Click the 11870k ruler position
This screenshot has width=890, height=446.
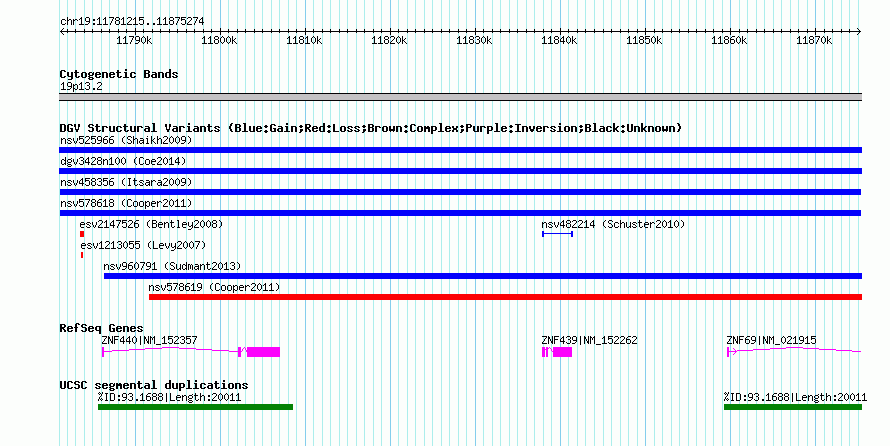(x=815, y=40)
